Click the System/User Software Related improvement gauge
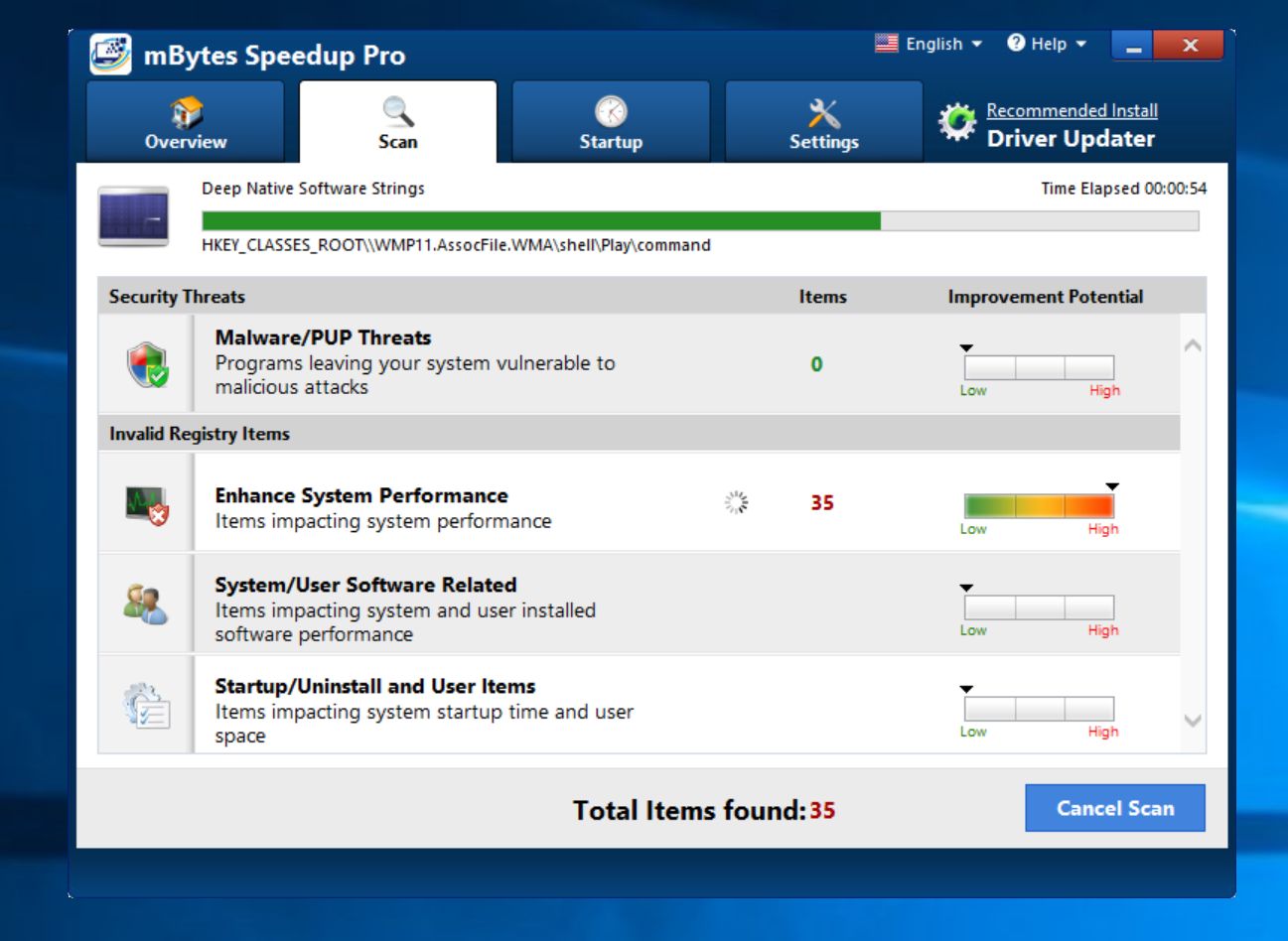The image size is (1288, 941). coord(1039,607)
